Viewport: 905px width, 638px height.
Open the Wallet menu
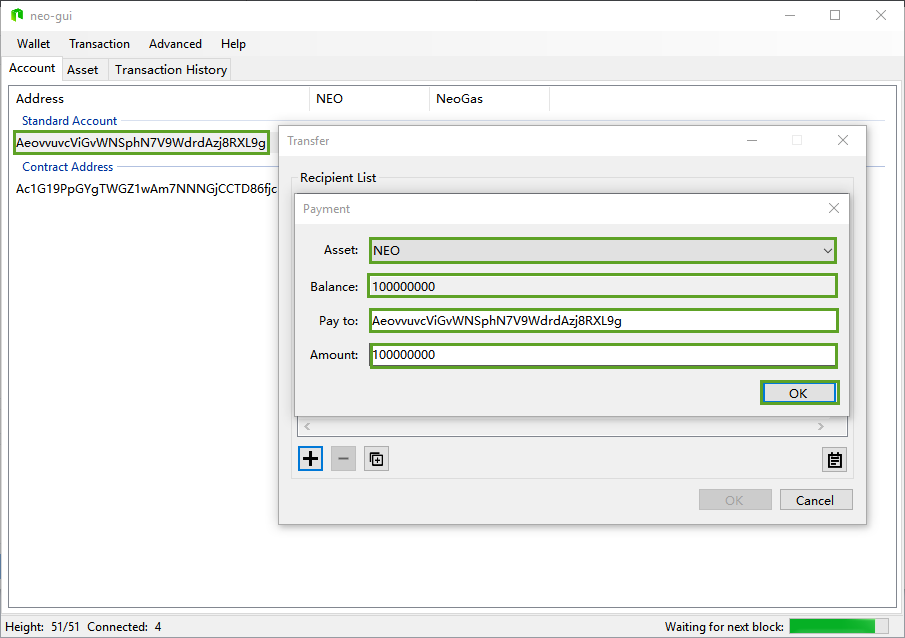click(33, 44)
